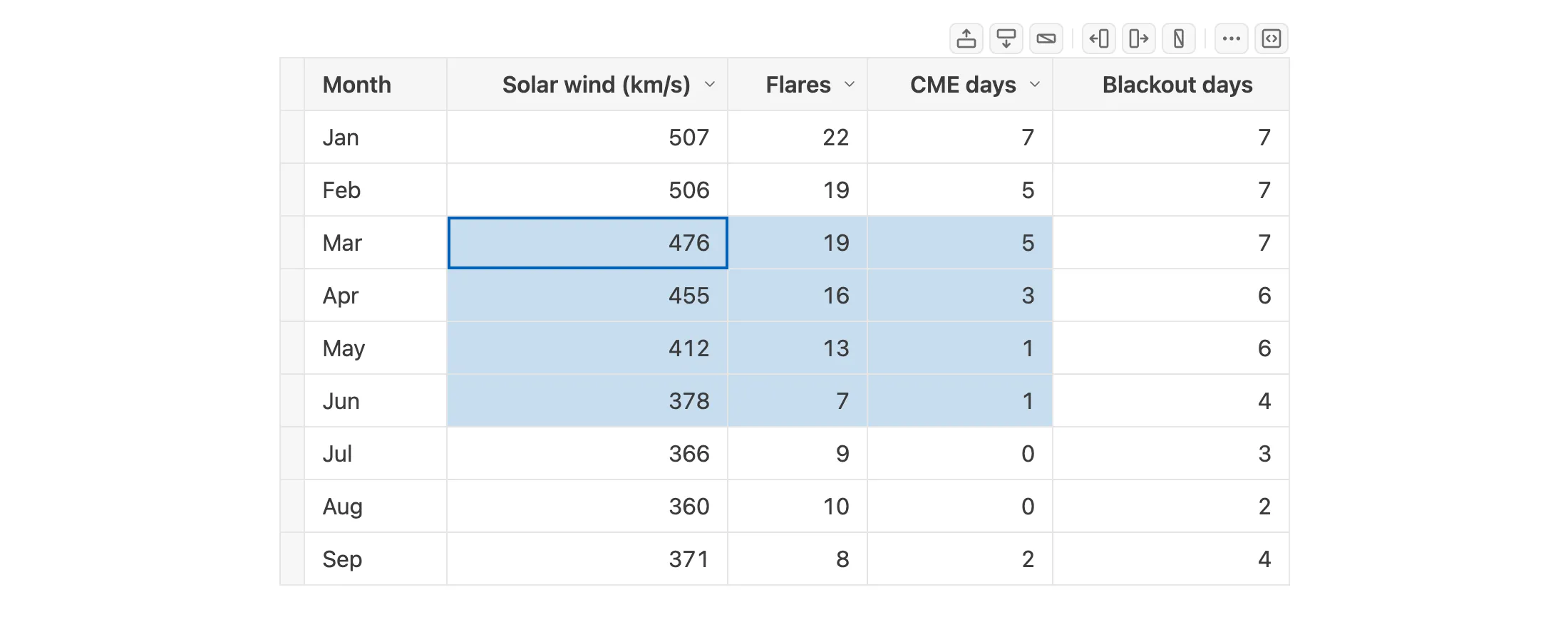The width and height of the screenshot is (1568, 617).
Task: Select the CME days cell in Sep row
Action: tap(960, 559)
